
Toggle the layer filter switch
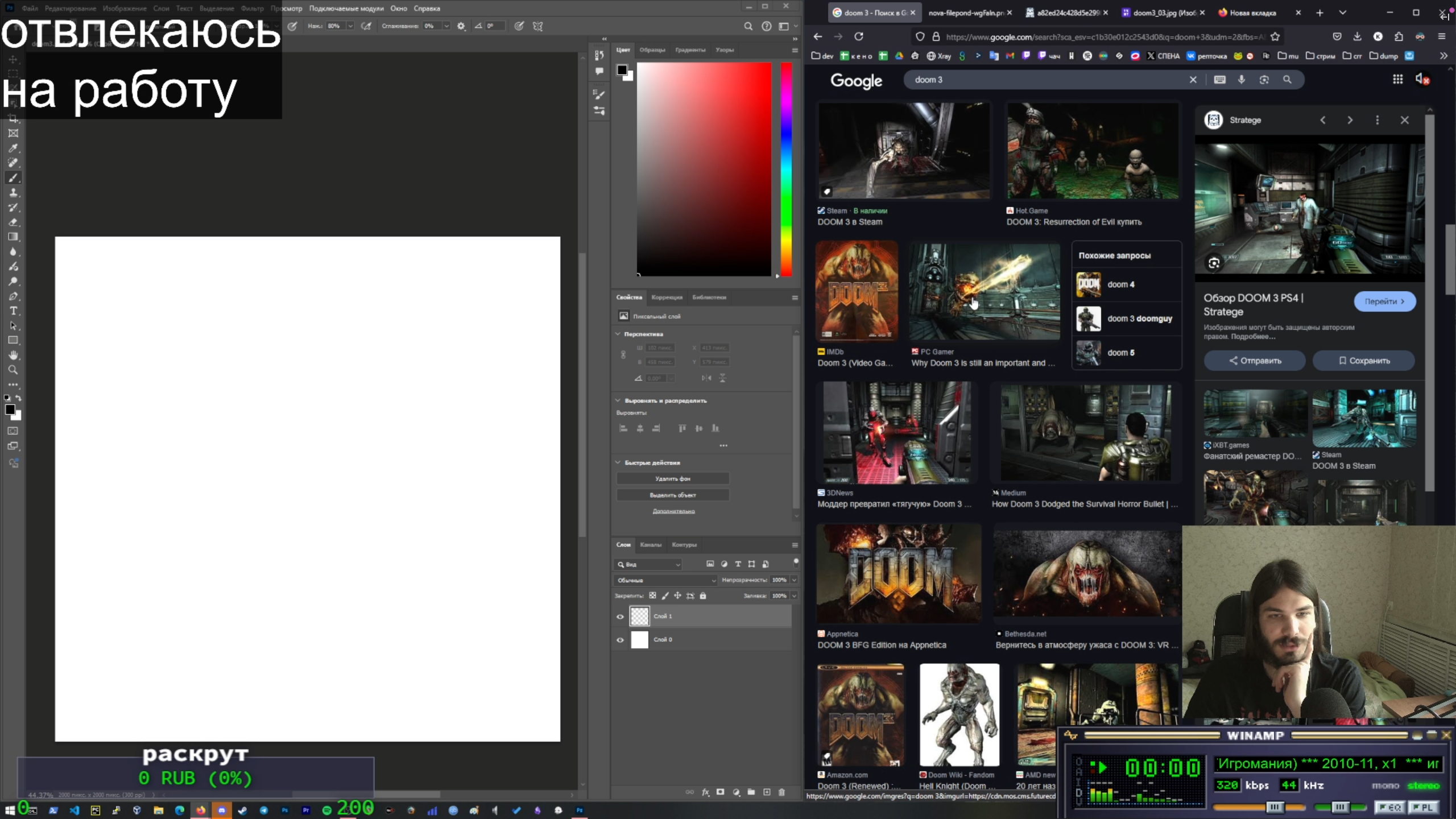tap(796, 562)
